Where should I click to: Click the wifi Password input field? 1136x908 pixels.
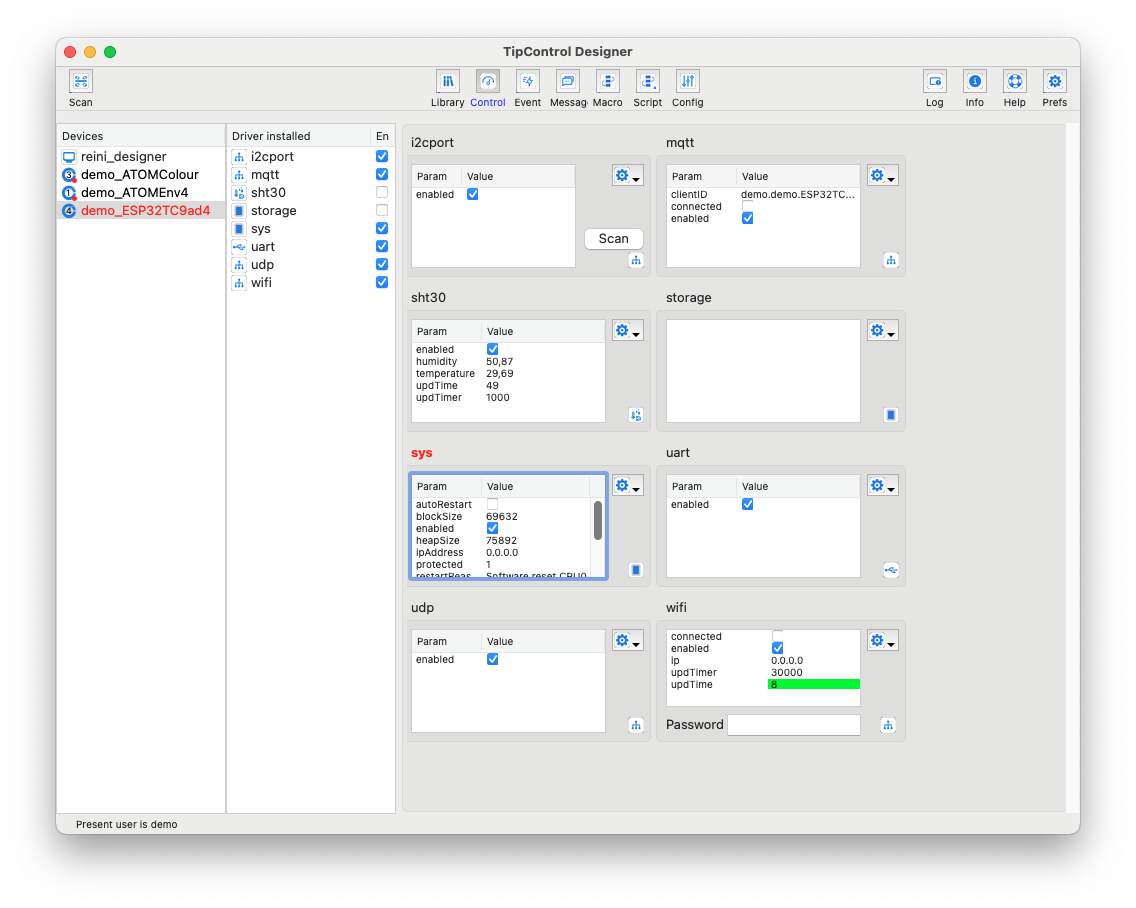coord(793,725)
